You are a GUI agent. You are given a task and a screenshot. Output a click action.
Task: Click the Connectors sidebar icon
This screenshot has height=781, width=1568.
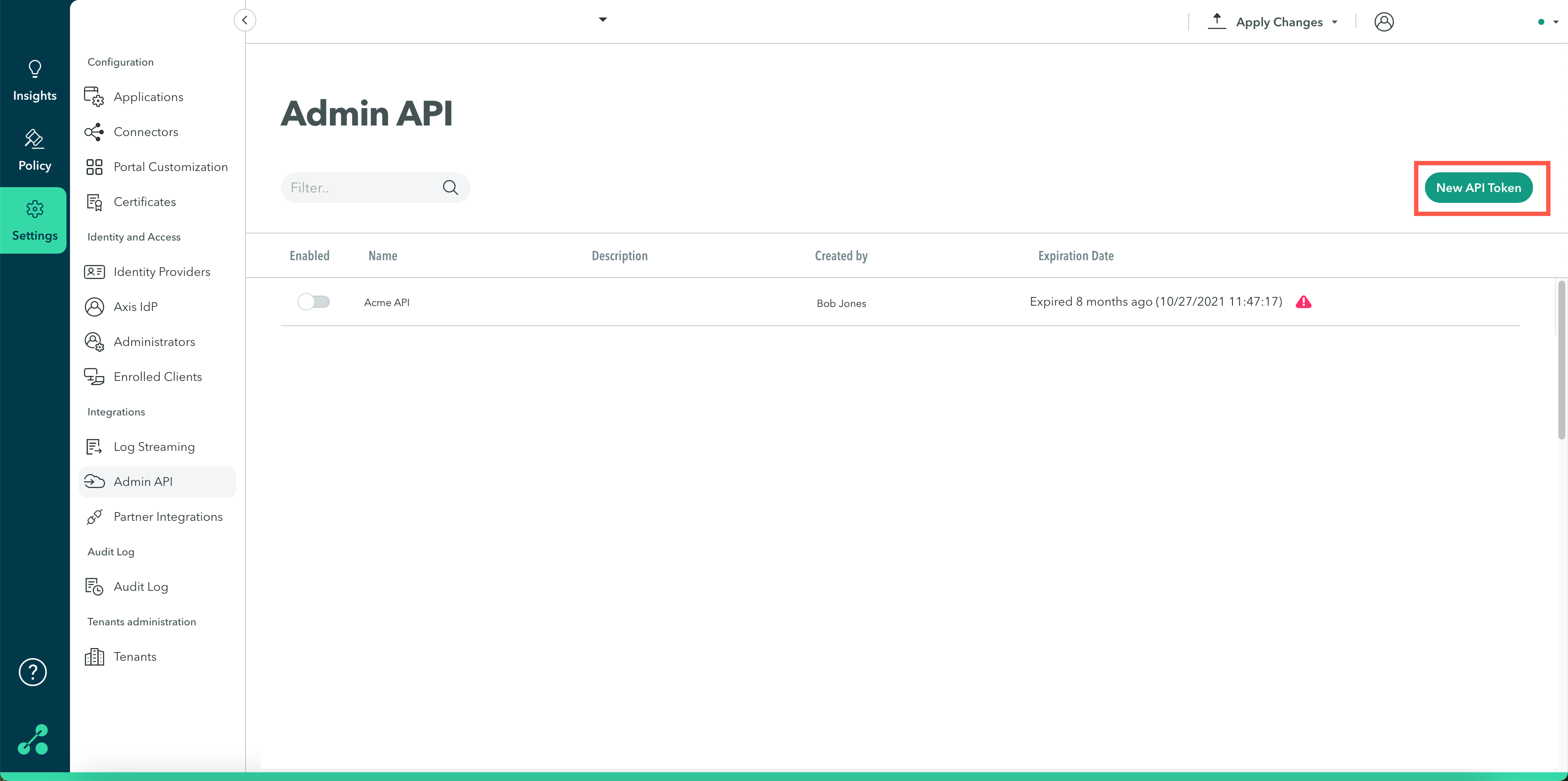[x=94, y=132]
